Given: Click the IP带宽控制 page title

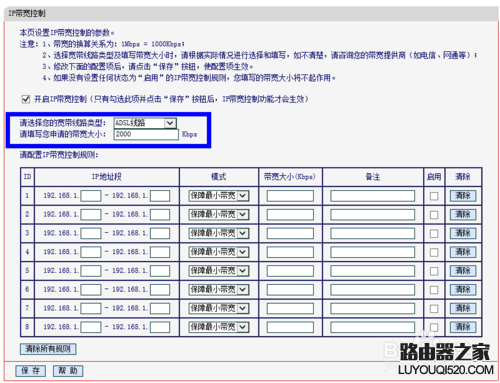Looking at the screenshot, I should [27, 13].
